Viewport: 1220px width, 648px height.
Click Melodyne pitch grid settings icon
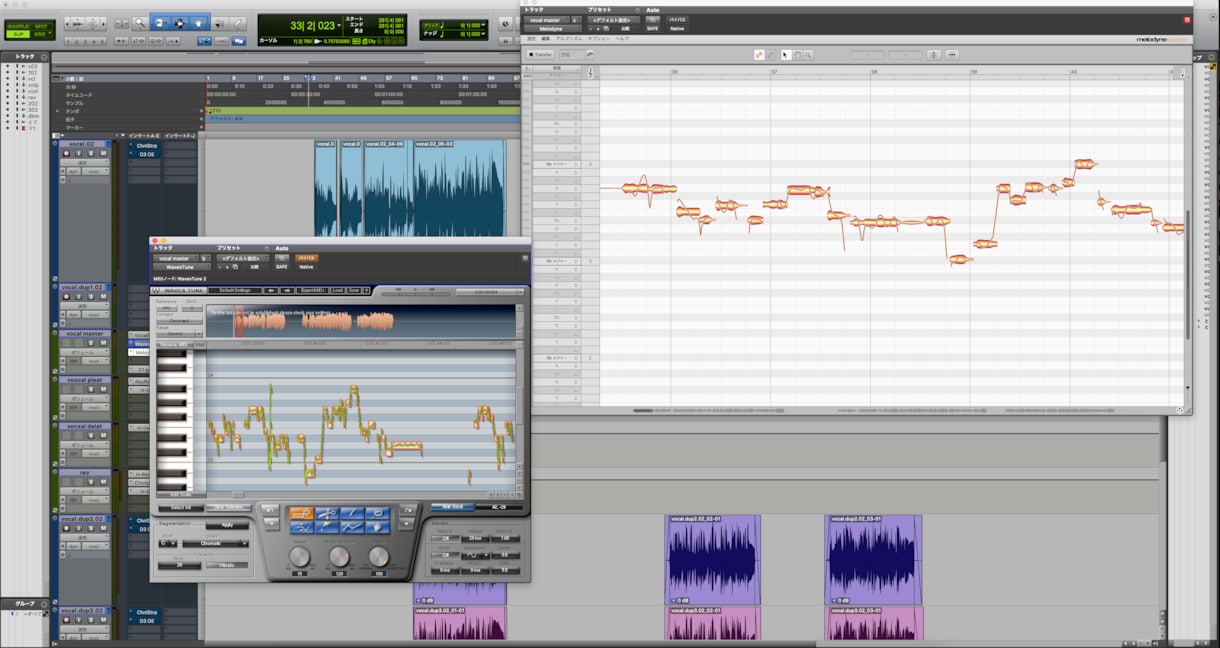tap(935, 55)
